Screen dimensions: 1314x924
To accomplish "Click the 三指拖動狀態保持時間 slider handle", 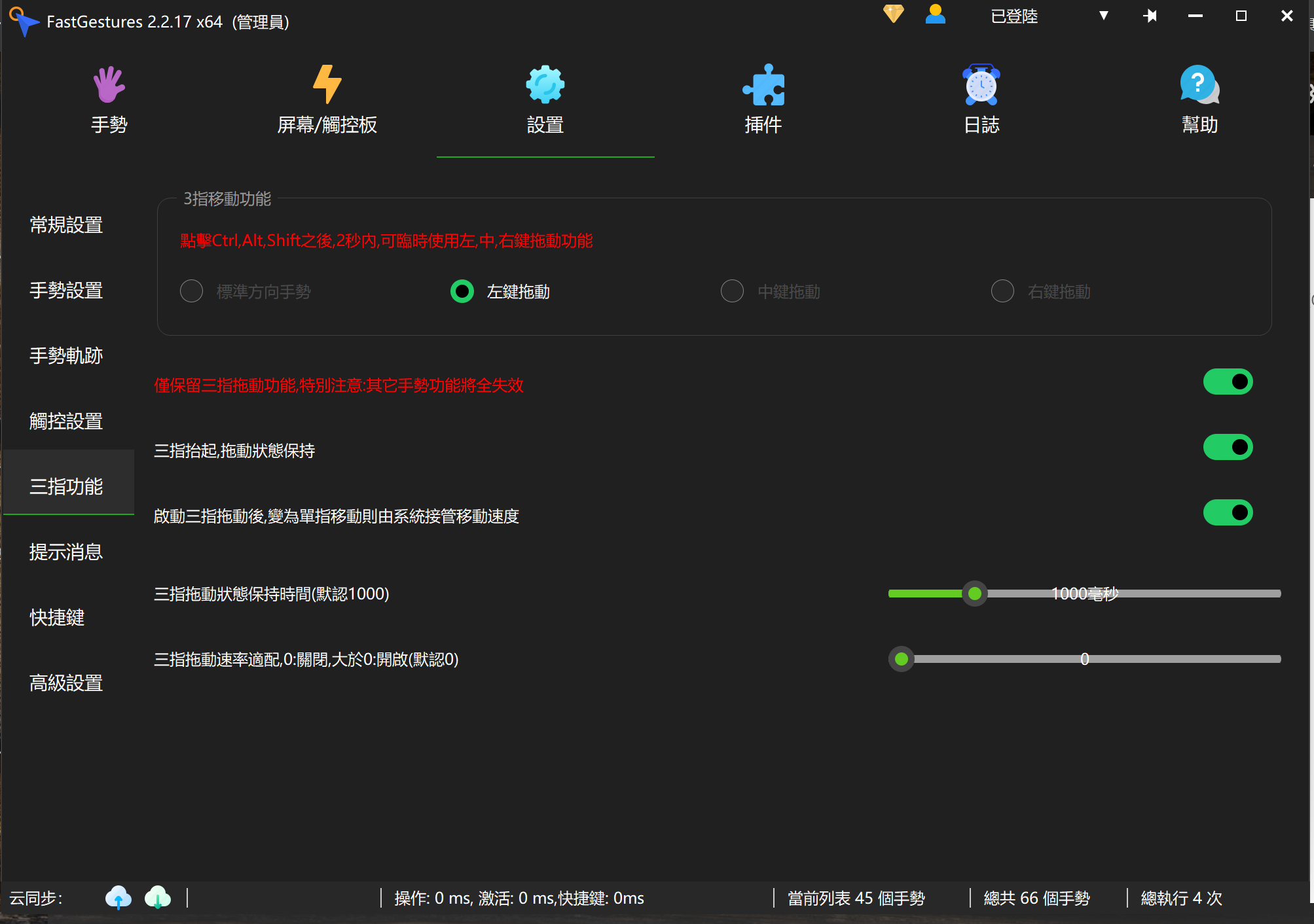I will coord(975,594).
